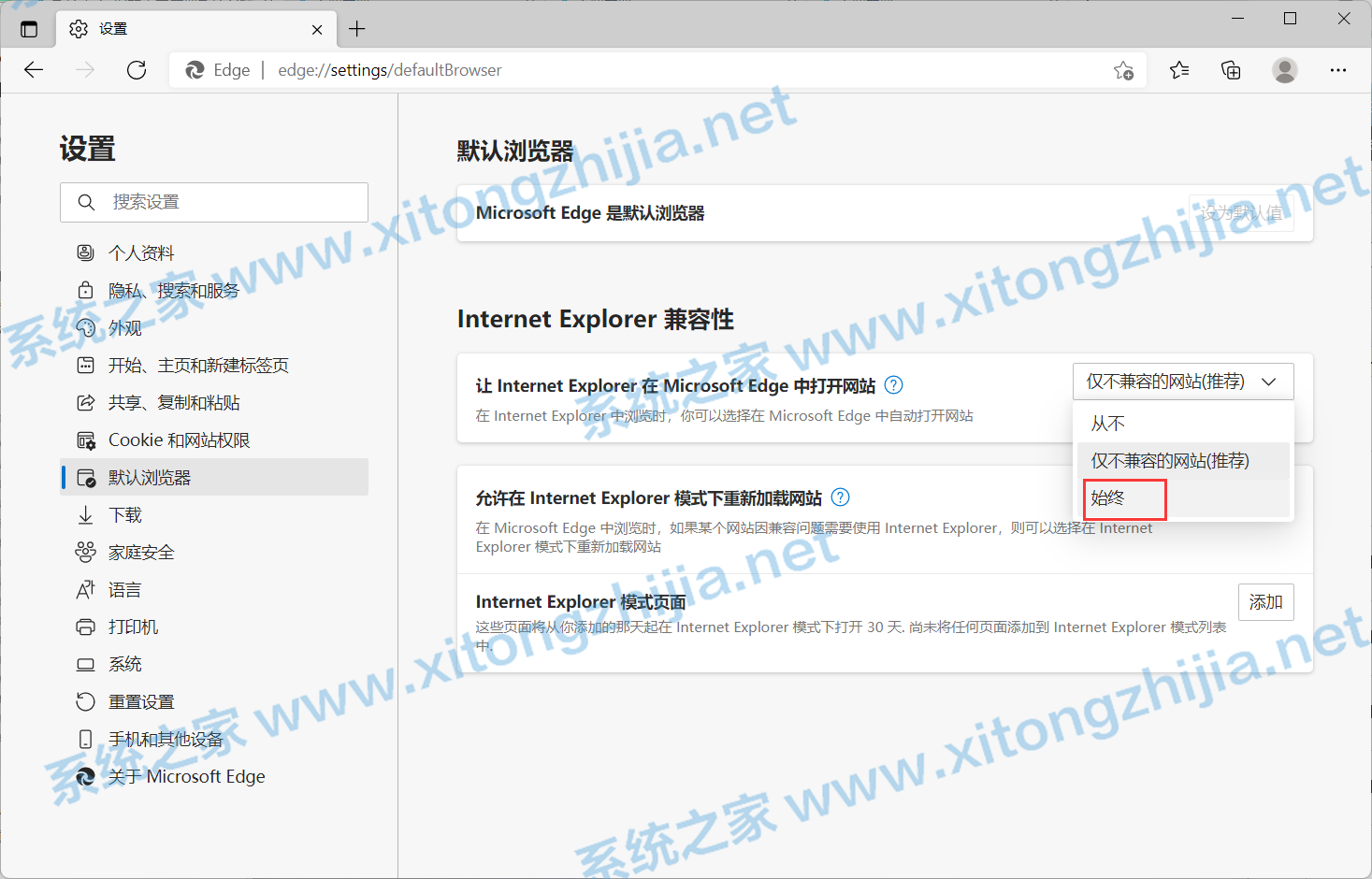The width and height of the screenshot is (1372, 879).
Task: Open the 外观 appearance settings
Action: click(125, 327)
